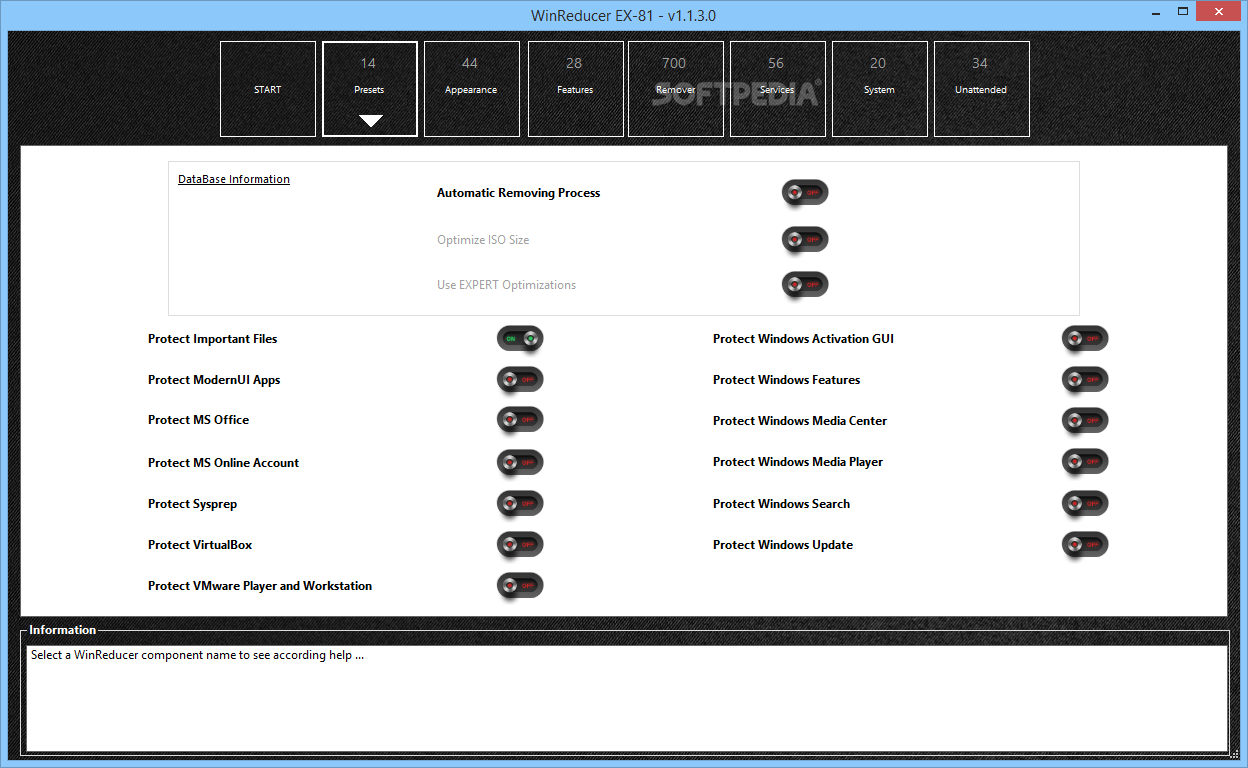Toggle Use EXPERT Optimizations switch
This screenshot has height=768, width=1248.
click(805, 285)
